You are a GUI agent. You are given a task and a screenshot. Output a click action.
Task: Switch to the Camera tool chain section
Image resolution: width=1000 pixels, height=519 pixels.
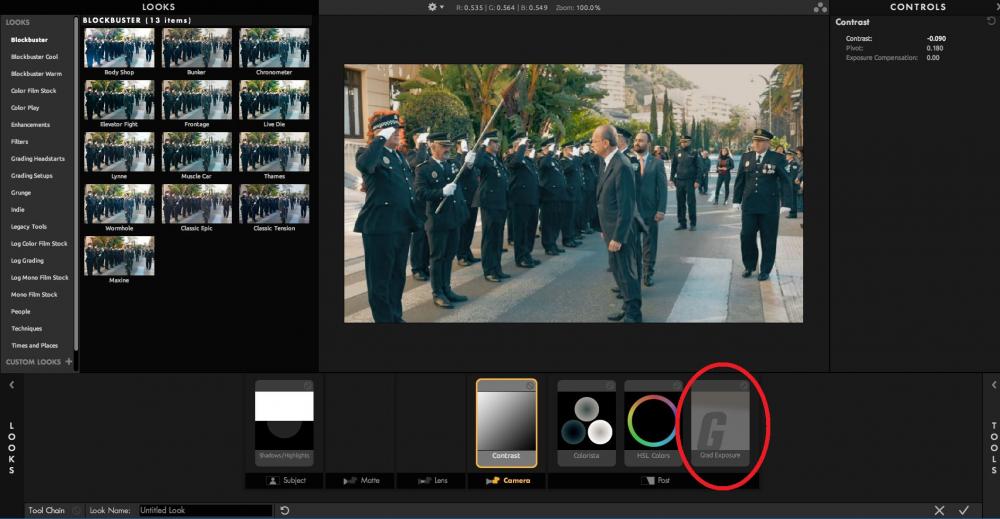(508, 481)
